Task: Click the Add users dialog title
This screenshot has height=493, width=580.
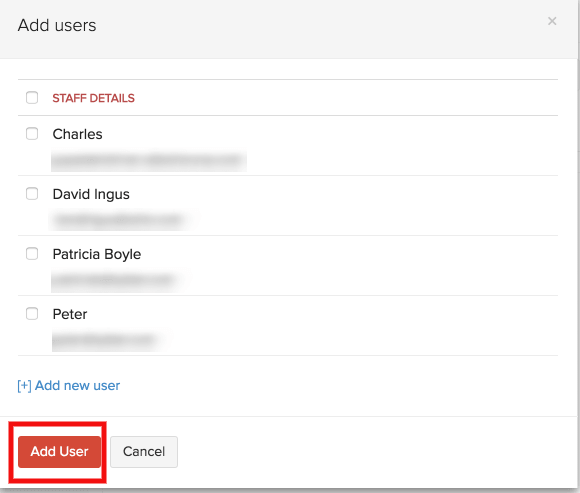Action: (57, 26)
